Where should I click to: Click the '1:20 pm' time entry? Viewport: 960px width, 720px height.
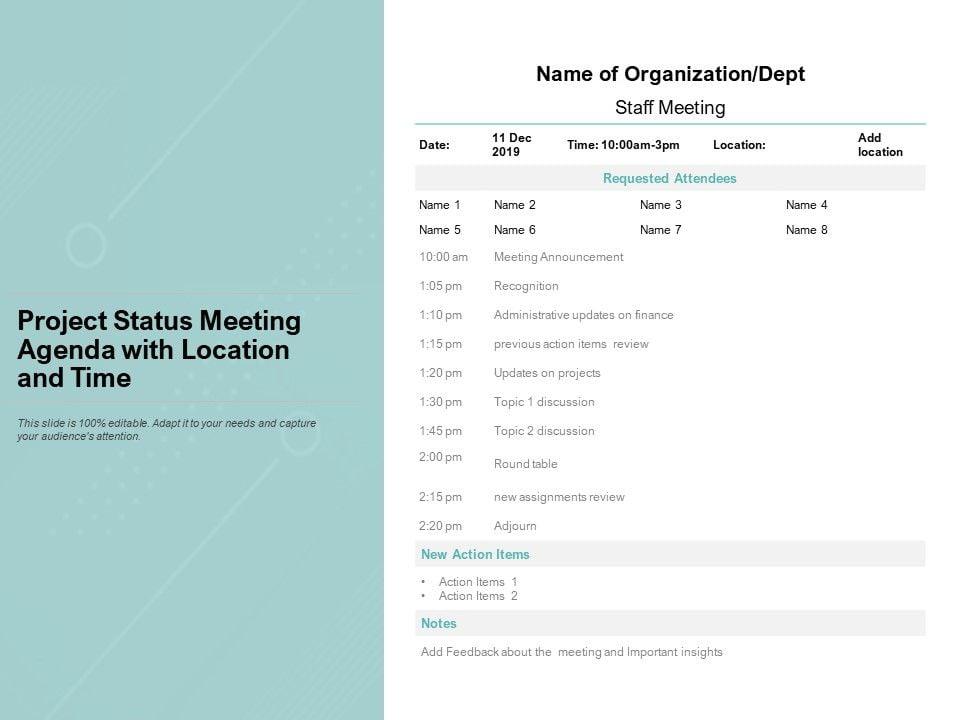(440, 373)
